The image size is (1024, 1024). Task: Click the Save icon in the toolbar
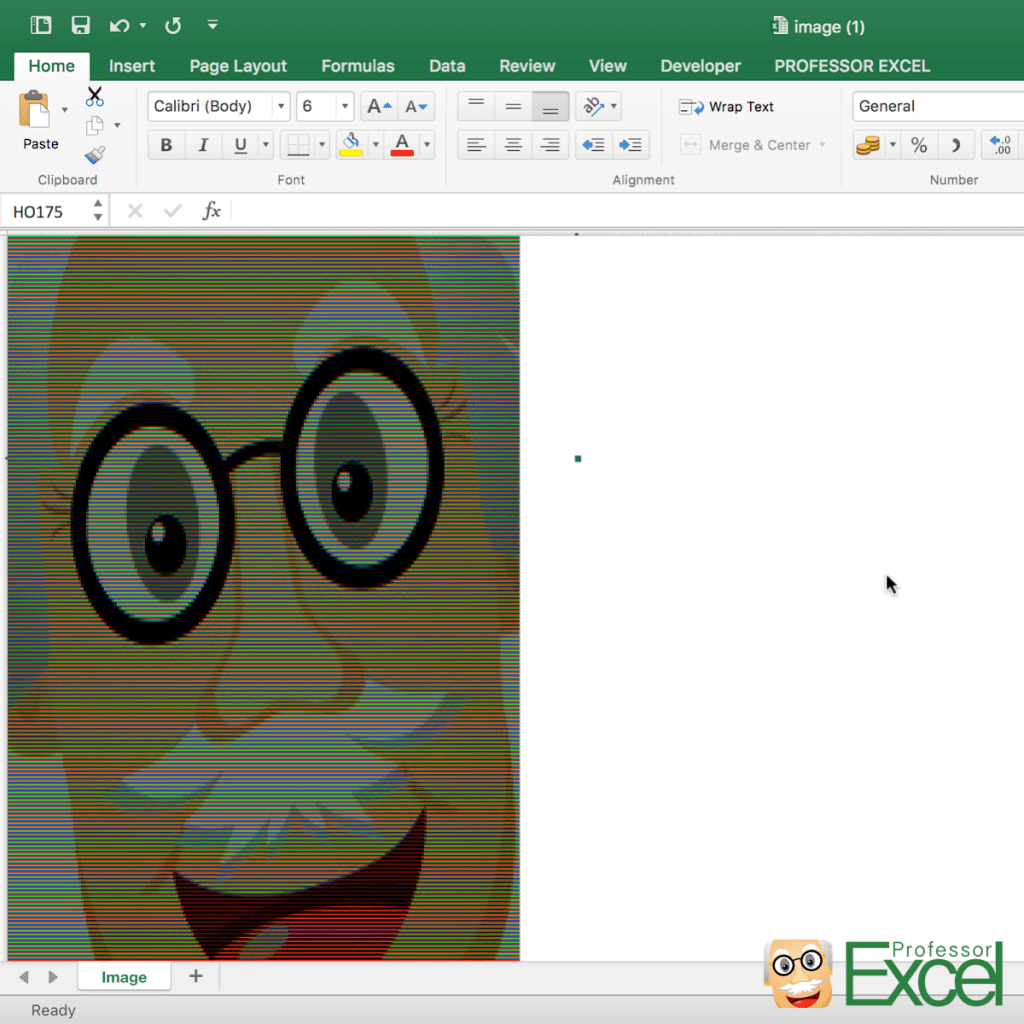point(80,25)
